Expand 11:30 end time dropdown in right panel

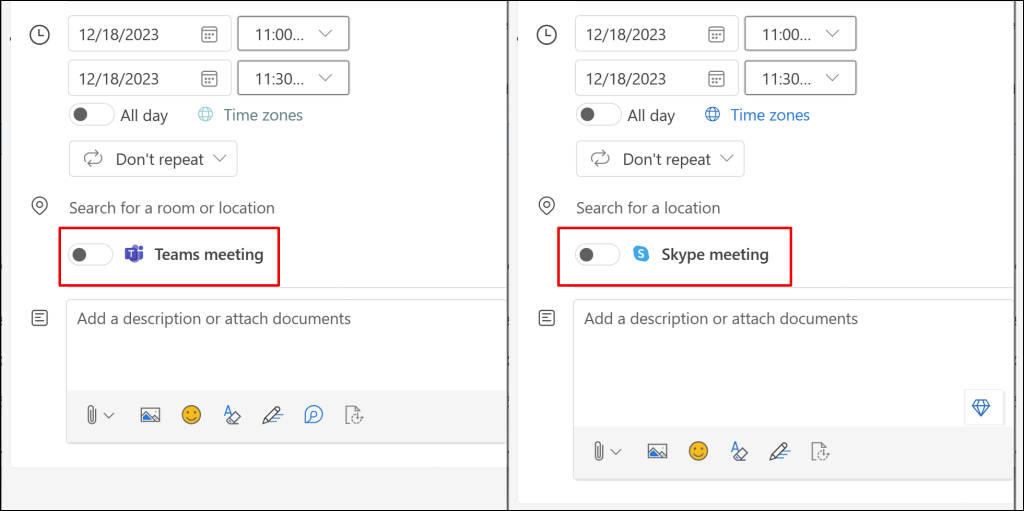pos(800,78)
